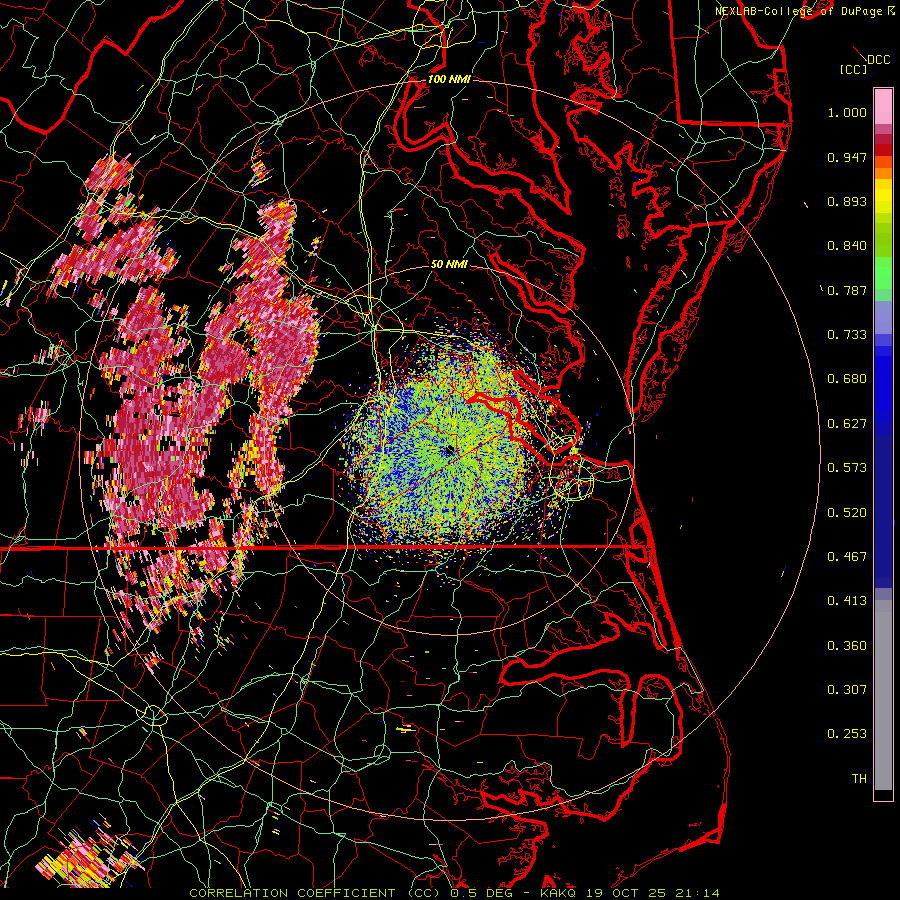Screen dimensions: 900x900
Task: Click the [CC] legend header
Action: pos(854,69)
